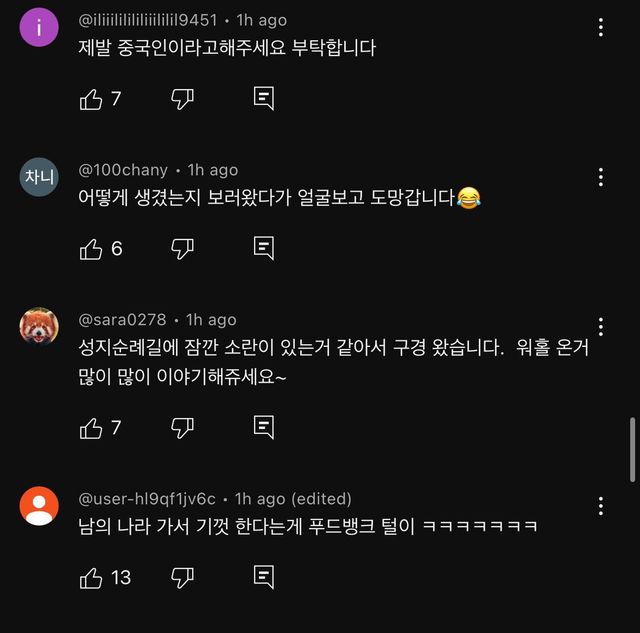The height and width of the screenshot is (633, 640).
Task: Open the @100chany username link
Action: (123, 170)
